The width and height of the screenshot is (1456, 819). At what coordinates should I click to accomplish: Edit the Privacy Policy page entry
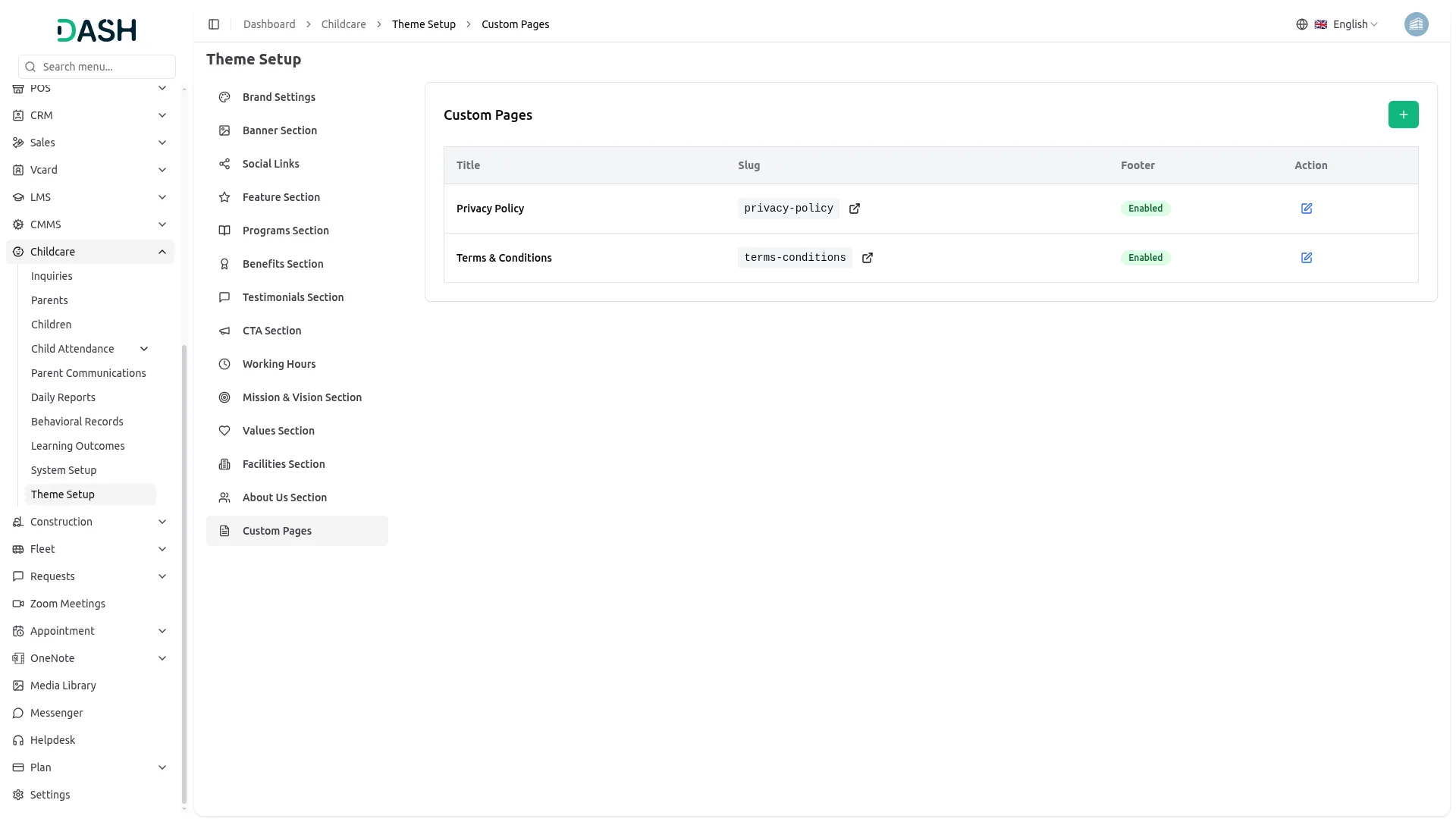(1306, 209)
